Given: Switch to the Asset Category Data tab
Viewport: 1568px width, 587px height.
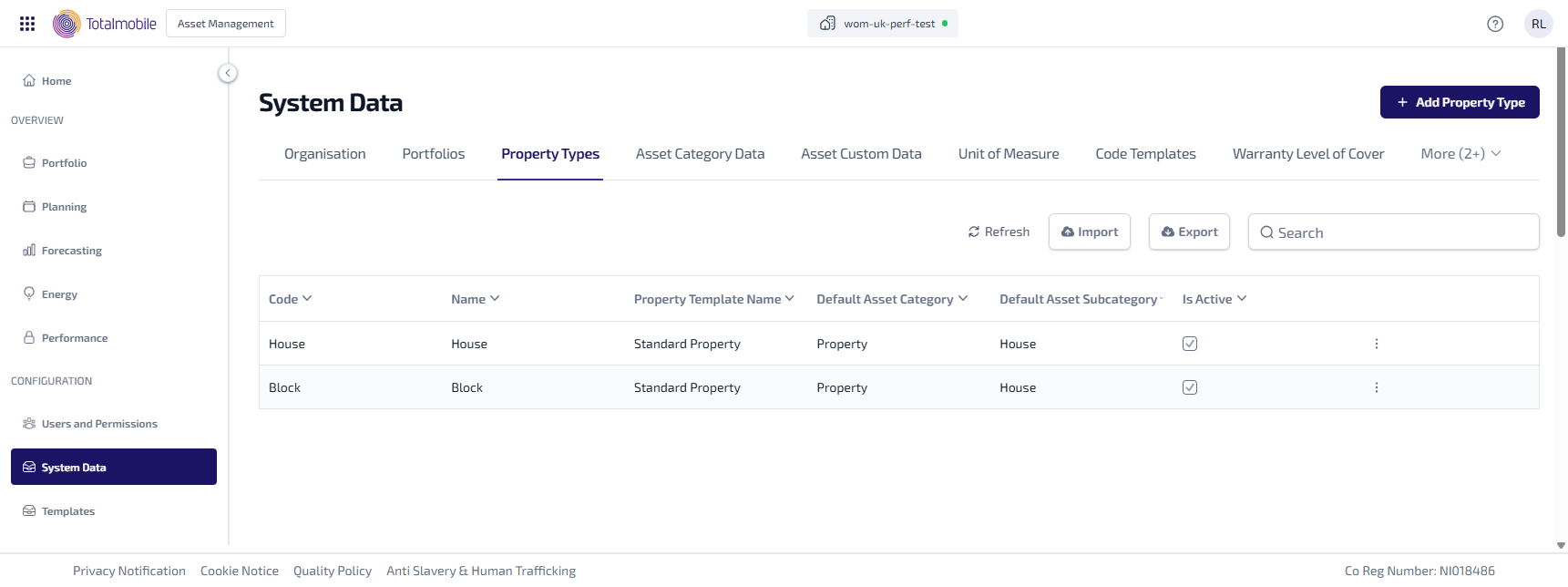Looking at the screenshot, I should pos(700,154).
